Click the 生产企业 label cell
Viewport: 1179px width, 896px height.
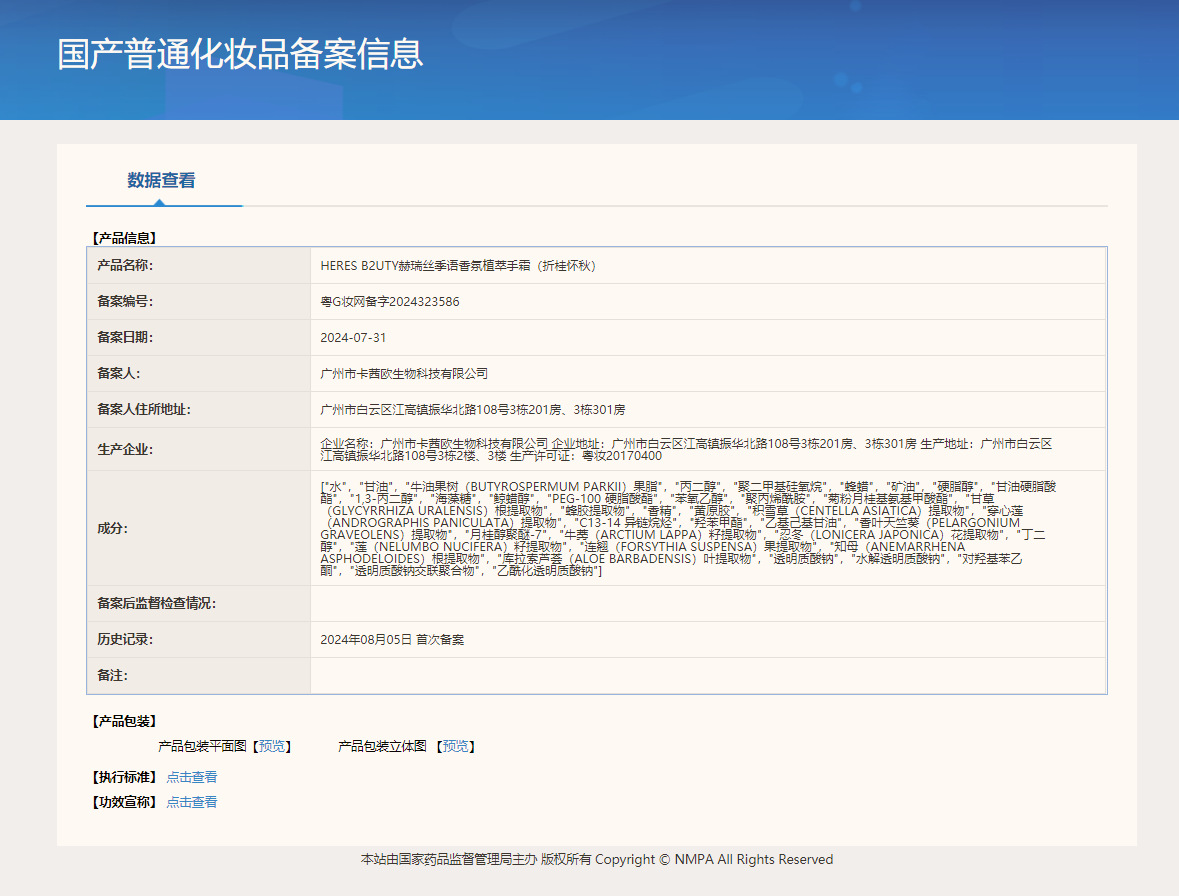(199, 450)
